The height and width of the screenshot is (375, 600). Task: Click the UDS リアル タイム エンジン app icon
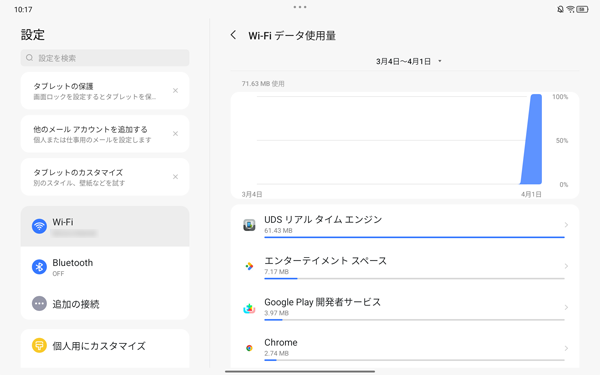click(249, 225)
